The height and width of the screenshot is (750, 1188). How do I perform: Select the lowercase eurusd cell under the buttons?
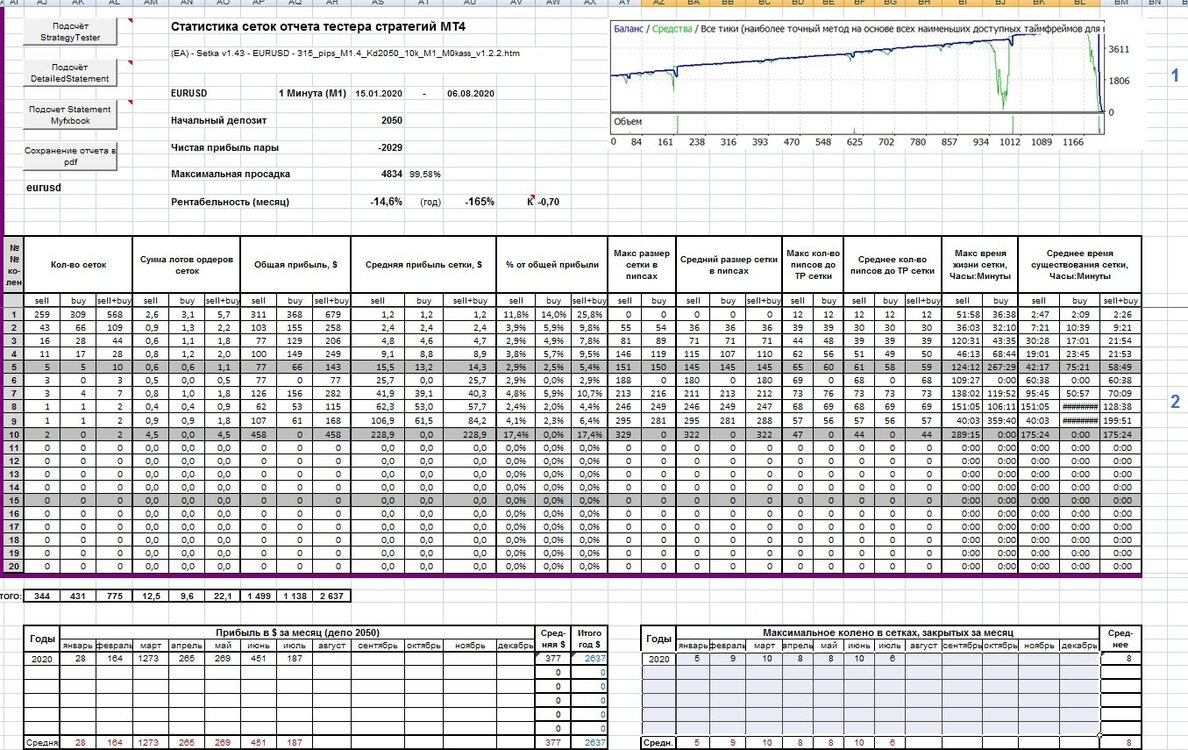[44, 187]
